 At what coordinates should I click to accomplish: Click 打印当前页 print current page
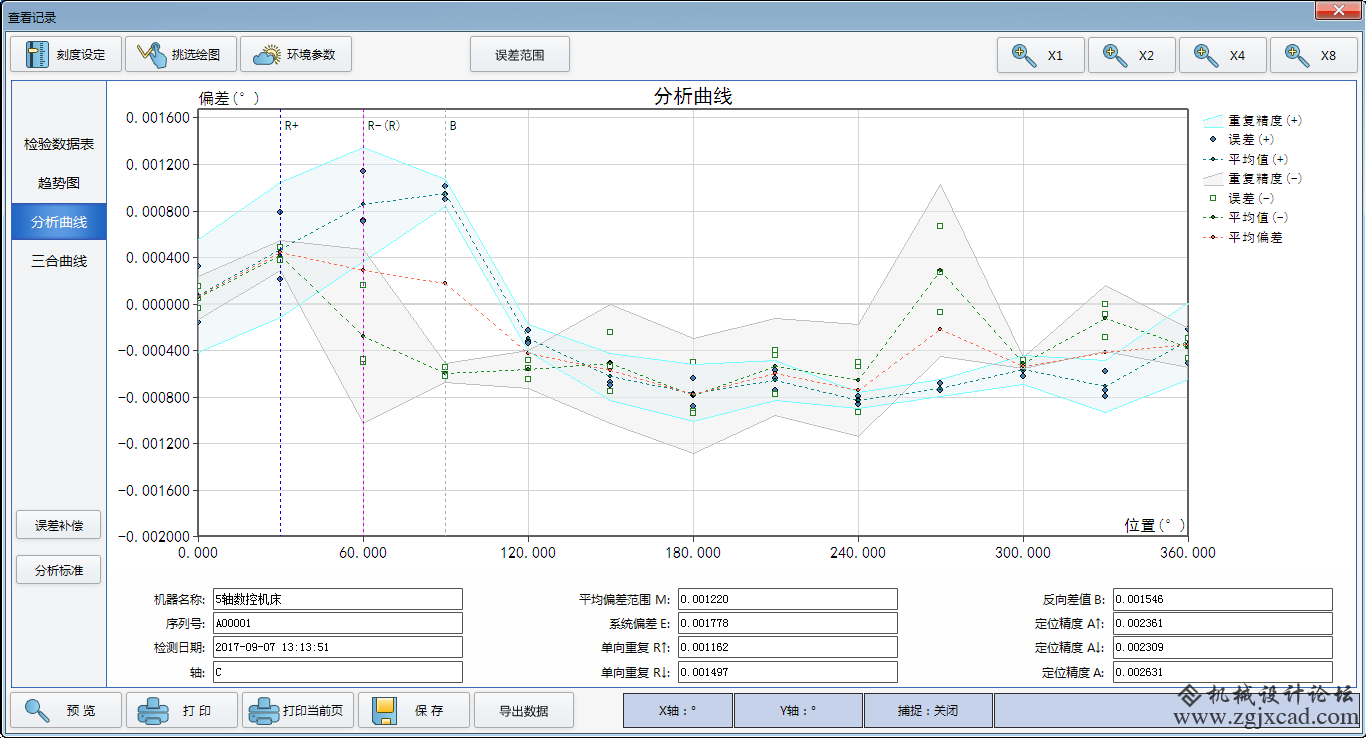click(x=298, y=710)
